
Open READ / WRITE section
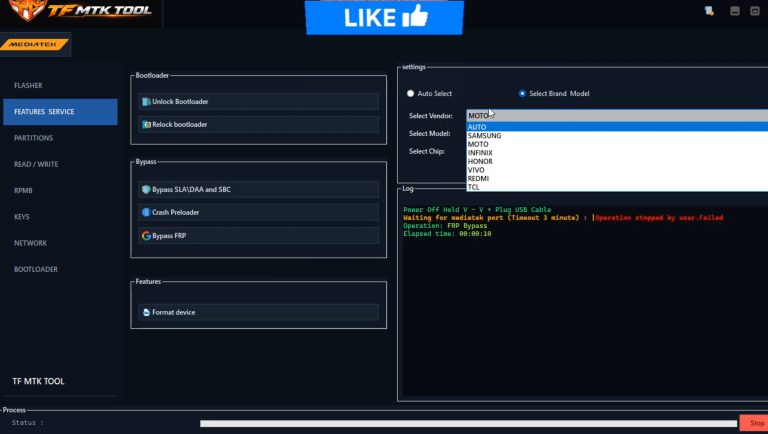point(36,165)
